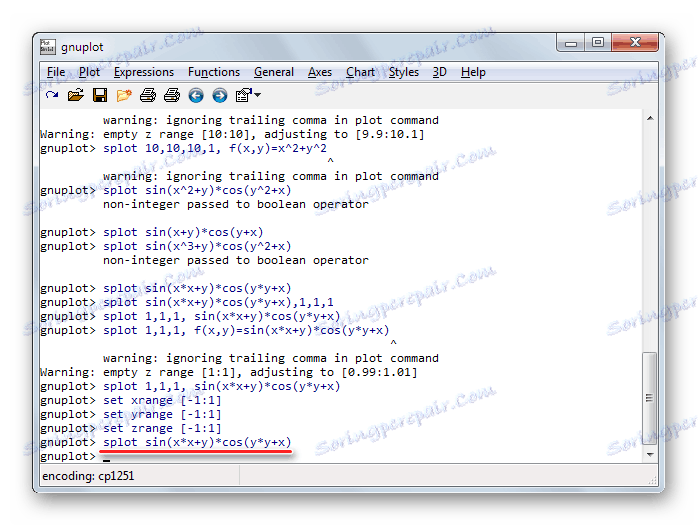Screen dimensions: 698x526
Task: Click 'splot 10,10,10,1, f(x,y)=x^2+y^2' line
Action: coord(215,148)
